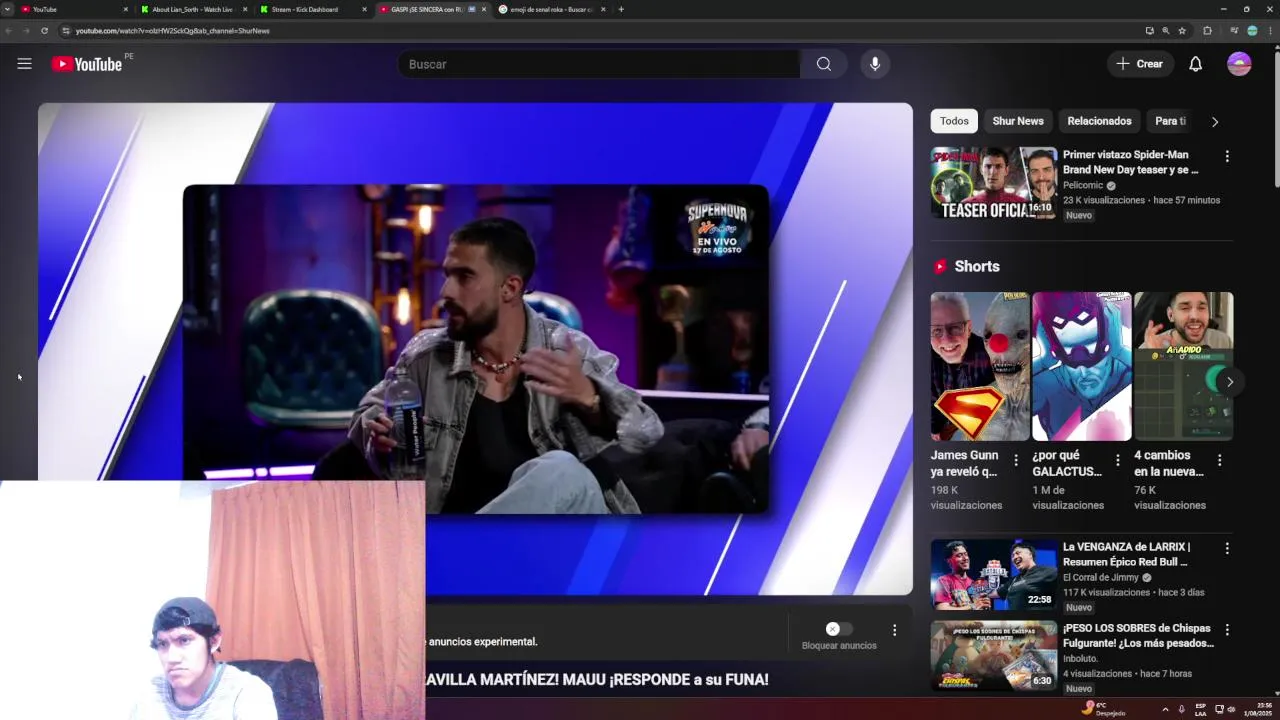Start voice search with the microphone icon
Image resolution: width=1280 pixels, height=720 pixels.
(875, 64)
